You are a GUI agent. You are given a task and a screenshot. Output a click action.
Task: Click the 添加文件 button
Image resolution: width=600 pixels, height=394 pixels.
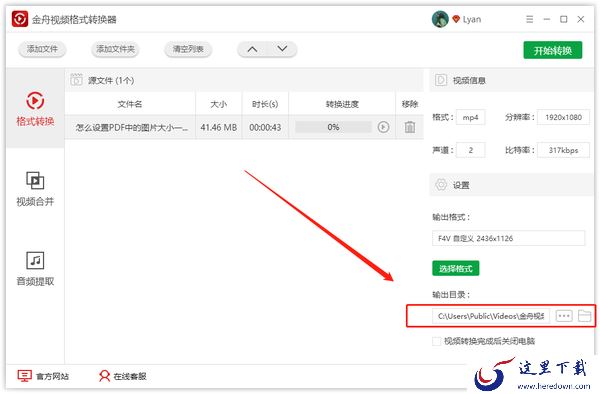[x=42, y=49]
